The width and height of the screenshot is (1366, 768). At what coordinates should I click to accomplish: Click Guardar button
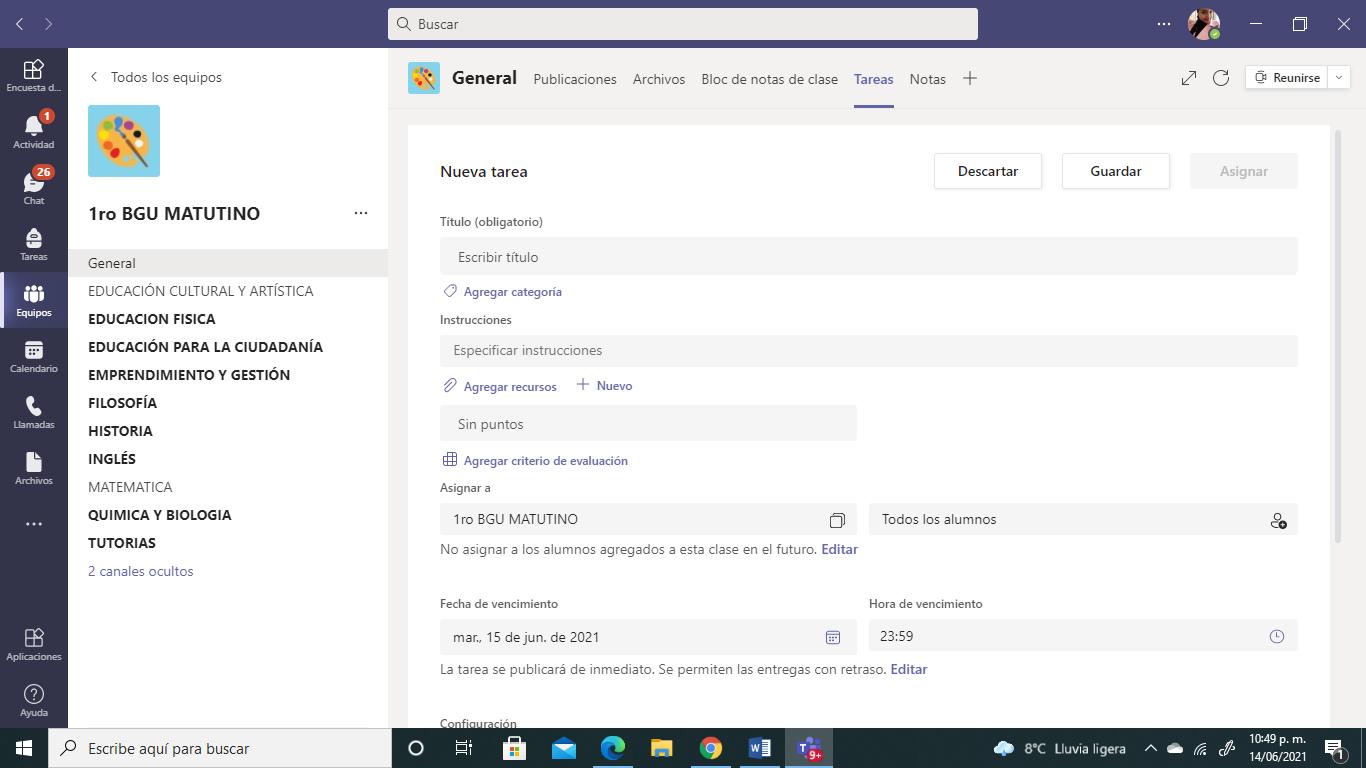pos(1116,171)
